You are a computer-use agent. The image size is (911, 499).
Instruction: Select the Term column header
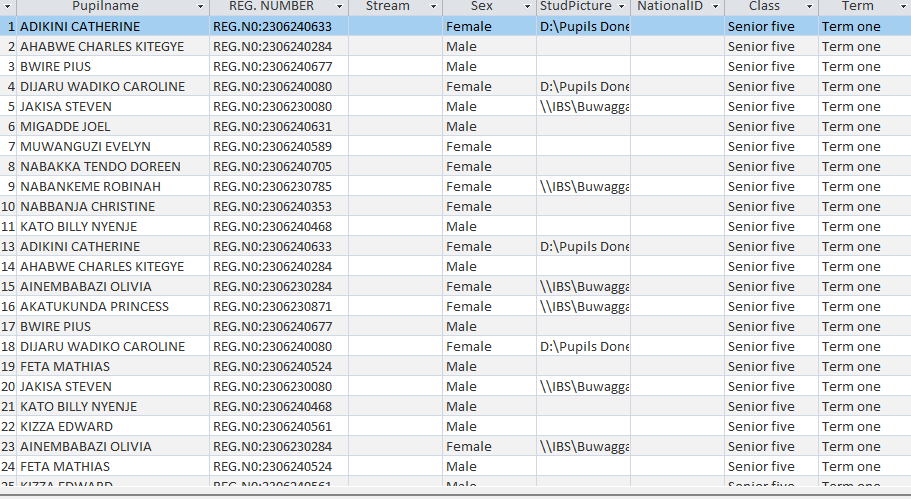point(857,7)
